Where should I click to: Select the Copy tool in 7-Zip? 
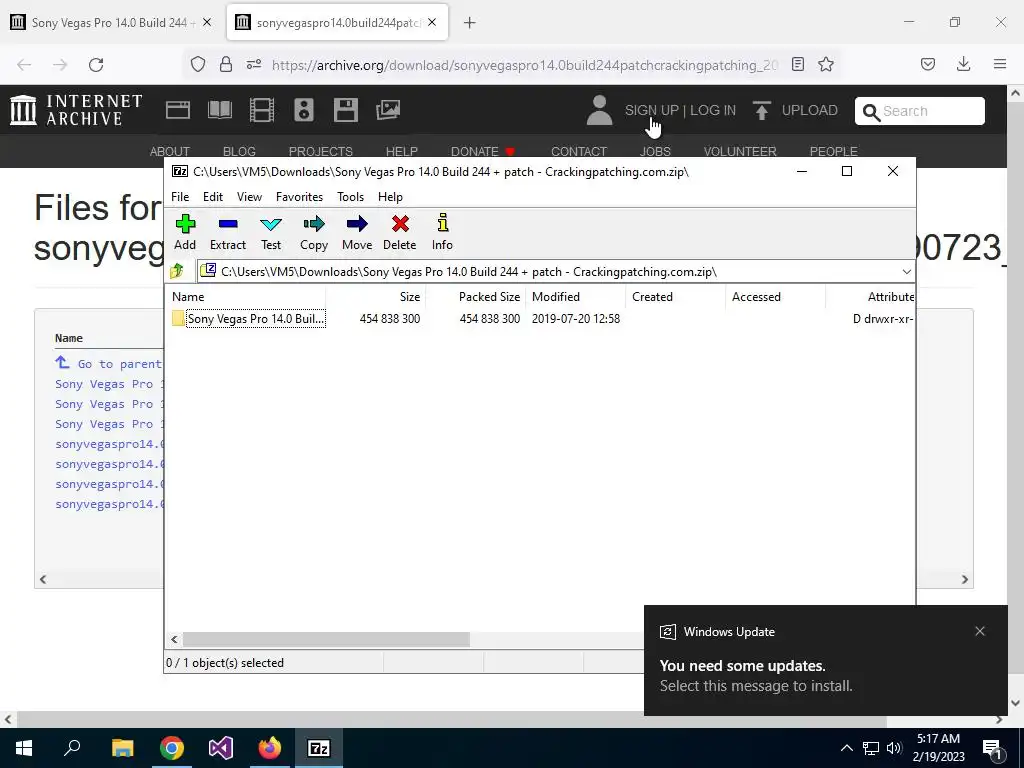click(313, 232)
